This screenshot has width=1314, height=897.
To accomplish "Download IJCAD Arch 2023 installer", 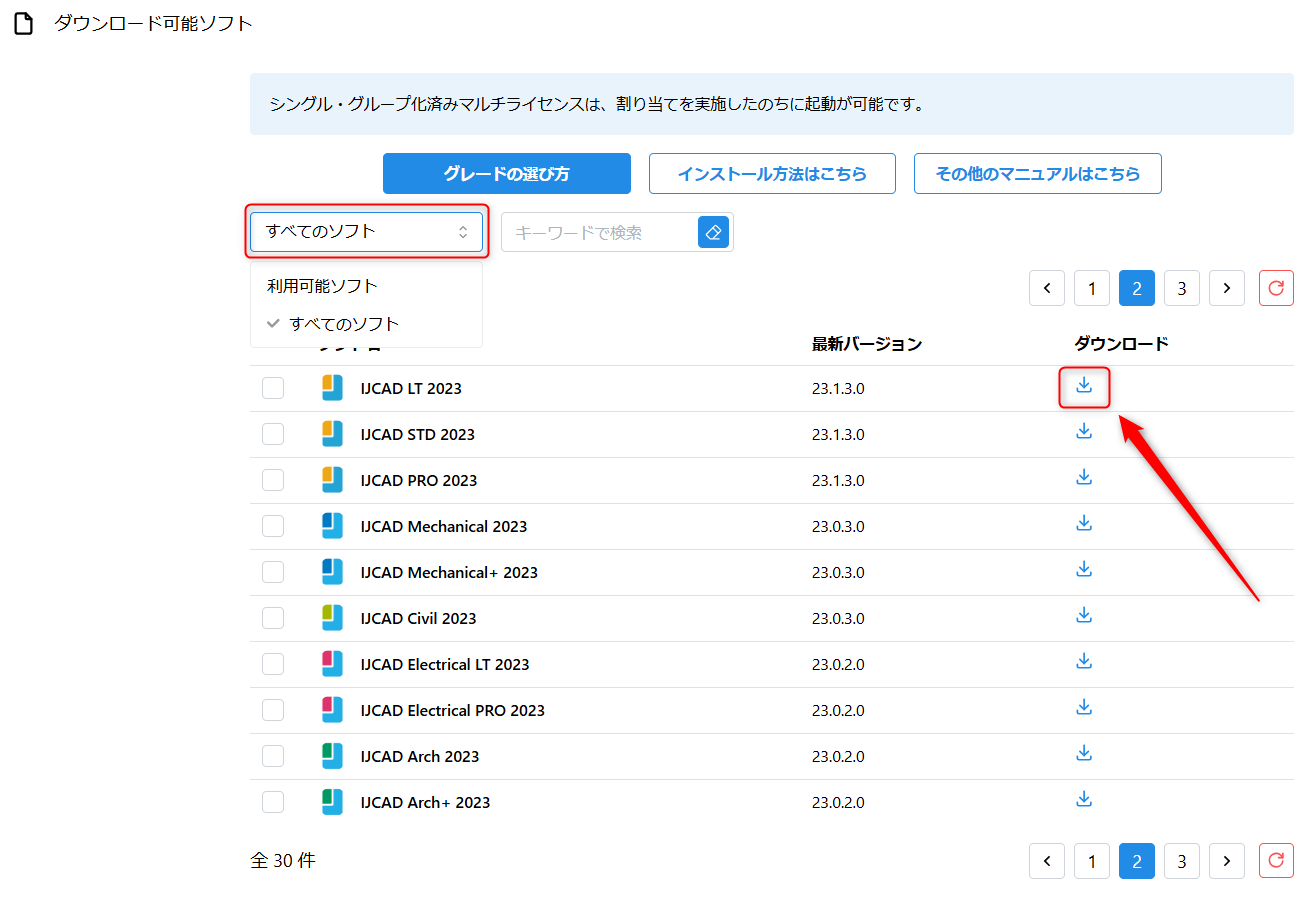I will pos(1084,753).
